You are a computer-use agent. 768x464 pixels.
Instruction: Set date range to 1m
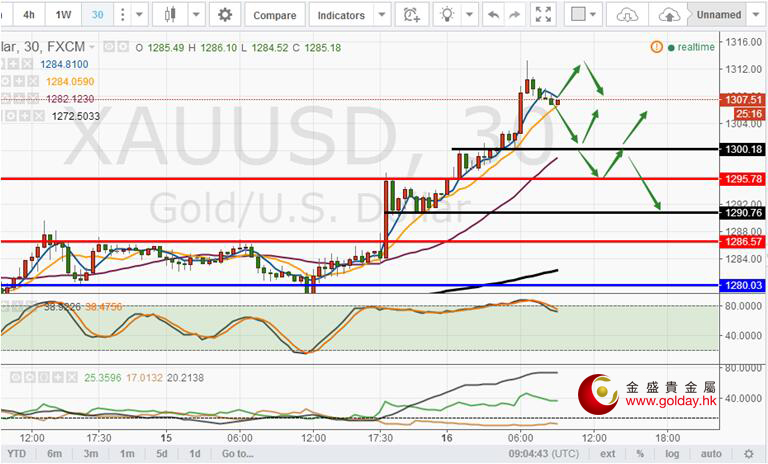(x=127, y=454)
